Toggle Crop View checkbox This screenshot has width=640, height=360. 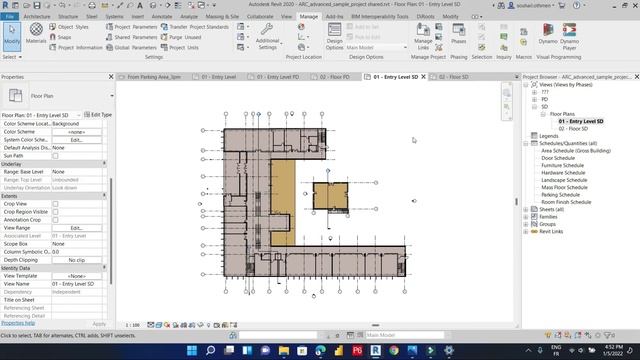pos(55,204)
